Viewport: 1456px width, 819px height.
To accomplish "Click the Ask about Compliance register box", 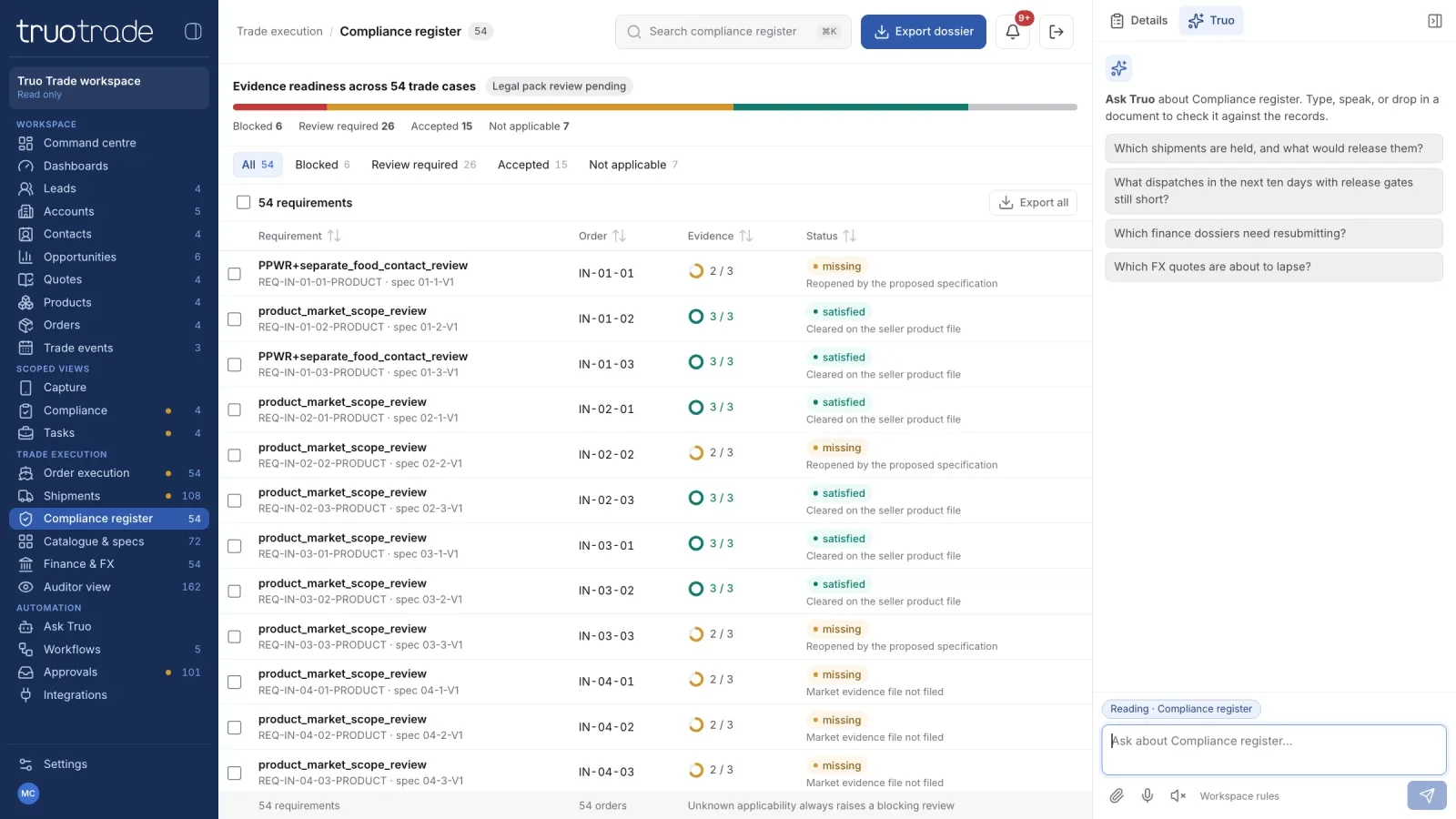I will click(x=1274, y=750).
